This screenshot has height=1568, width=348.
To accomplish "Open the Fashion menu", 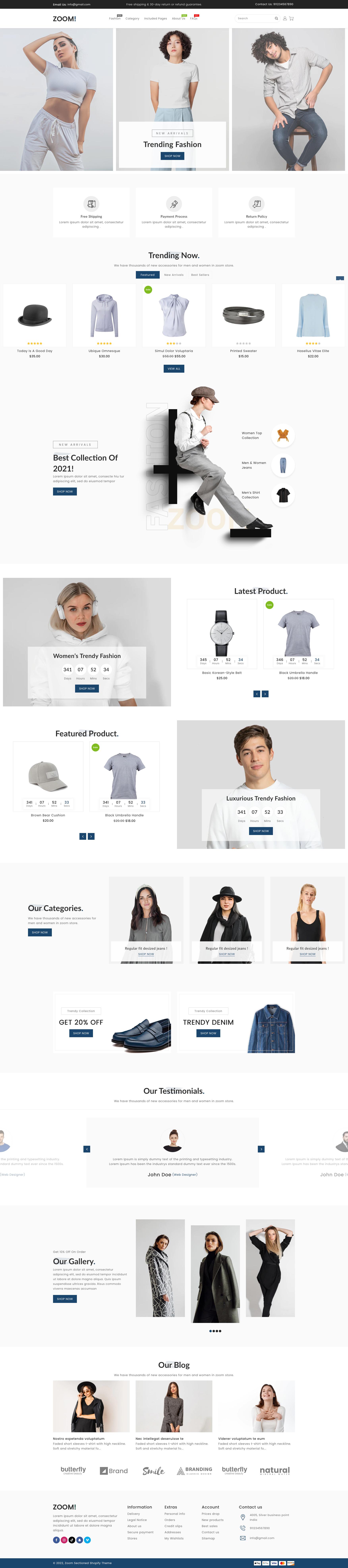I will [115, 18].
